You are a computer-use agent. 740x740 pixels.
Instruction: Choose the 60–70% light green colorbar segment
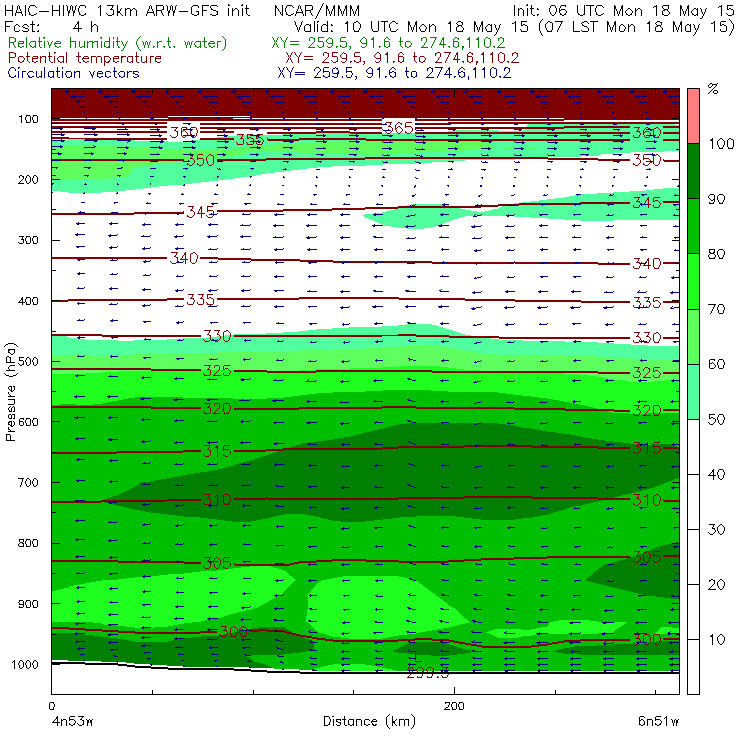tap(693, 336)
